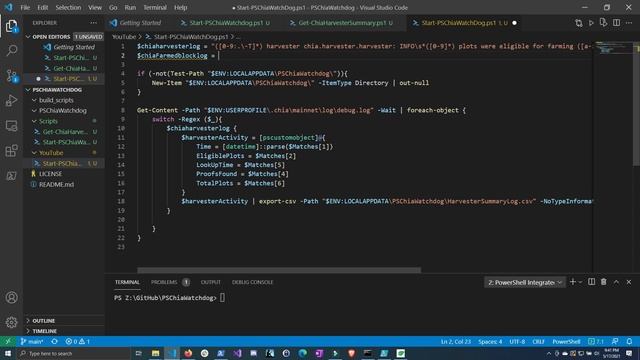Split the terminal panel
Viewport: 640px width, 360px height.
pos(591,282)
